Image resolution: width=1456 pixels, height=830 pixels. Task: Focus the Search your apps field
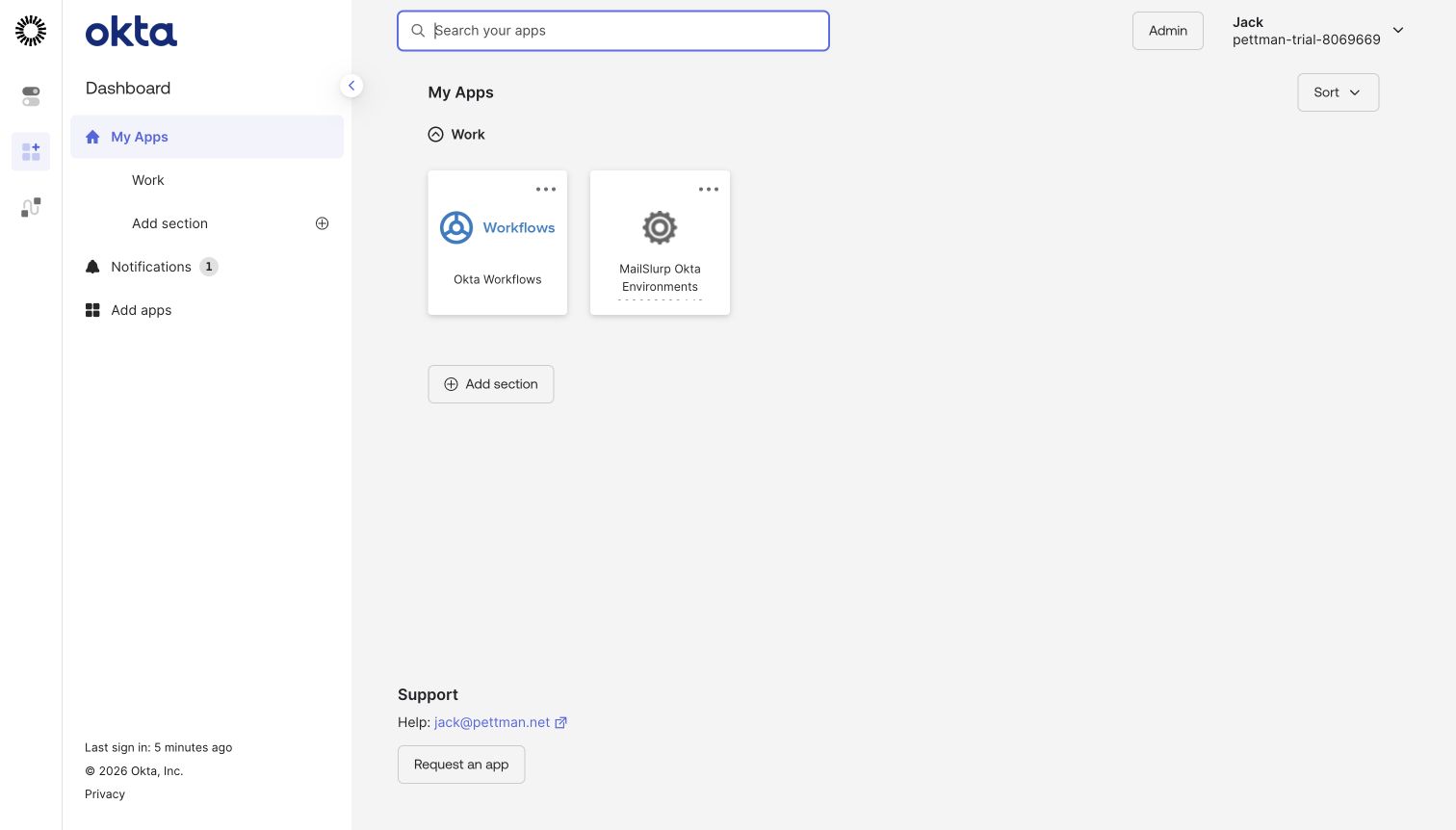[x=613, y=31]
